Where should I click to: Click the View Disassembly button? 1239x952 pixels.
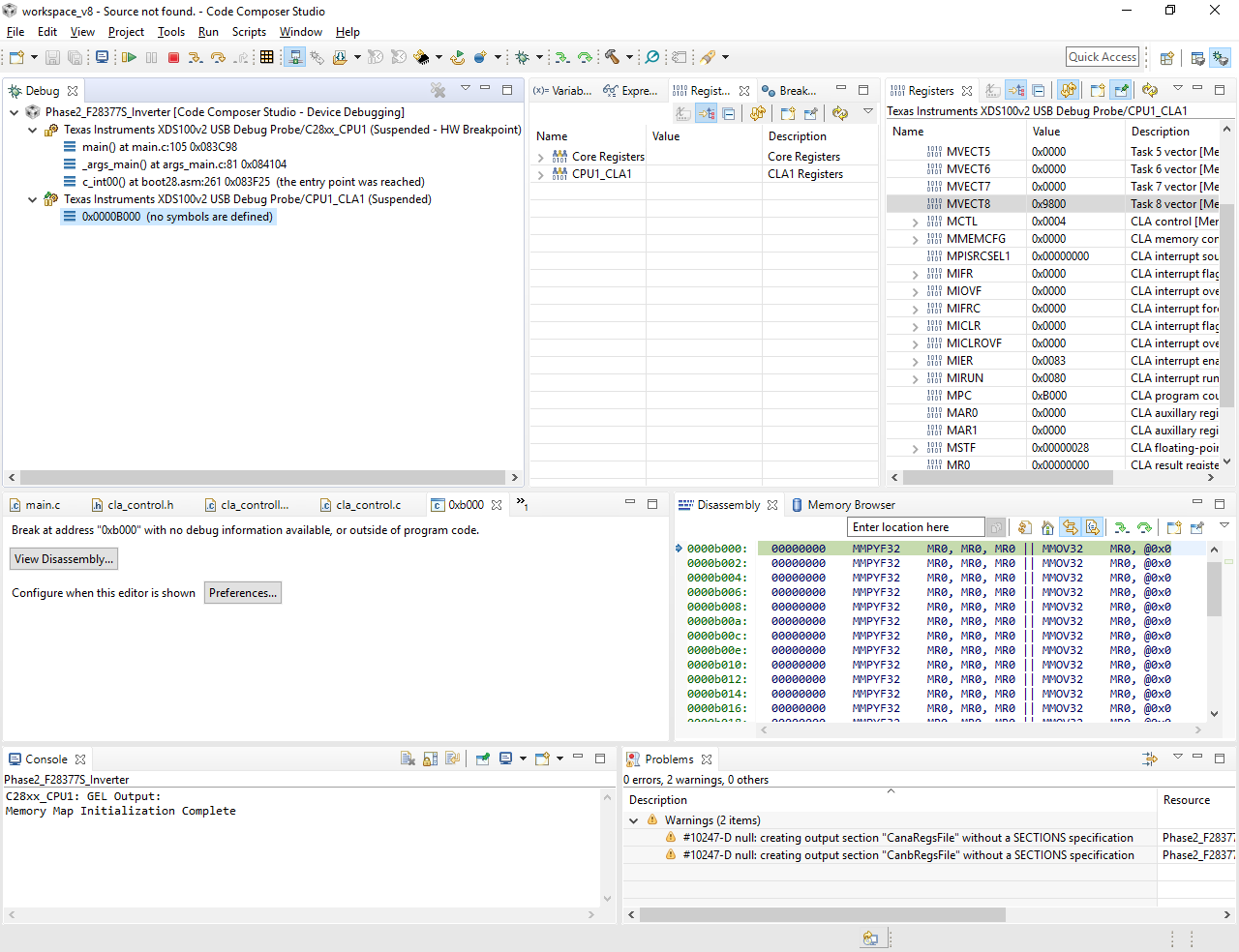[x=64, y=559]
